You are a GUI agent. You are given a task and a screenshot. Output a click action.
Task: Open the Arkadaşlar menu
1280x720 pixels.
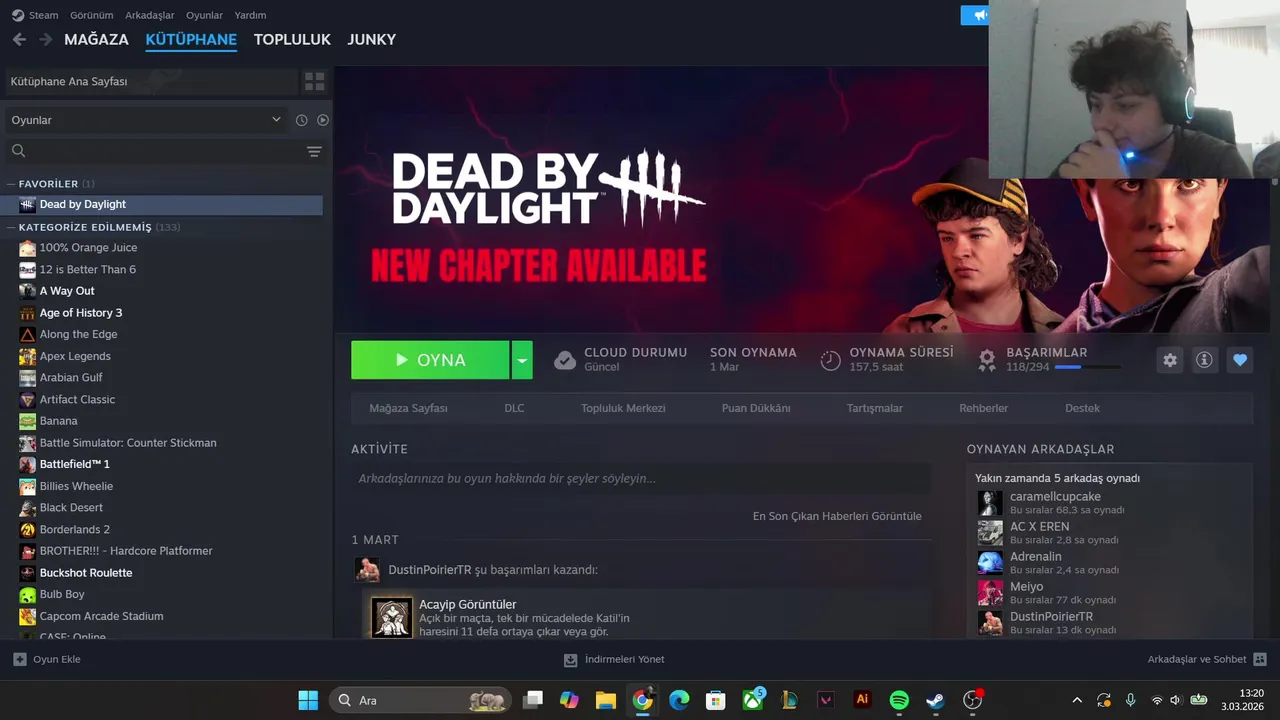pos(150,15)
